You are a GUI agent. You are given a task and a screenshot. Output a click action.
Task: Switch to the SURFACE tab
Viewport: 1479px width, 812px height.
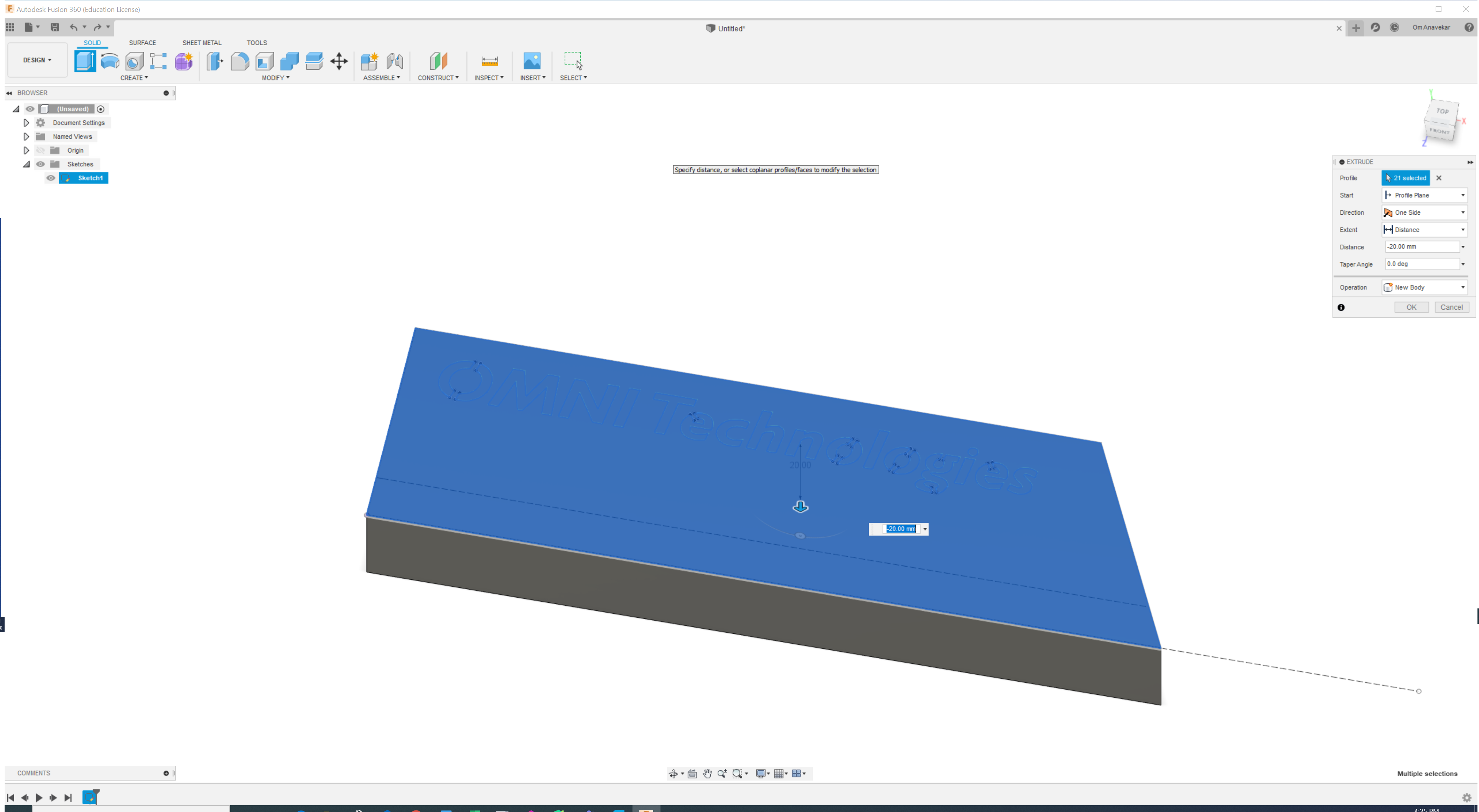(x=142, y=43)
